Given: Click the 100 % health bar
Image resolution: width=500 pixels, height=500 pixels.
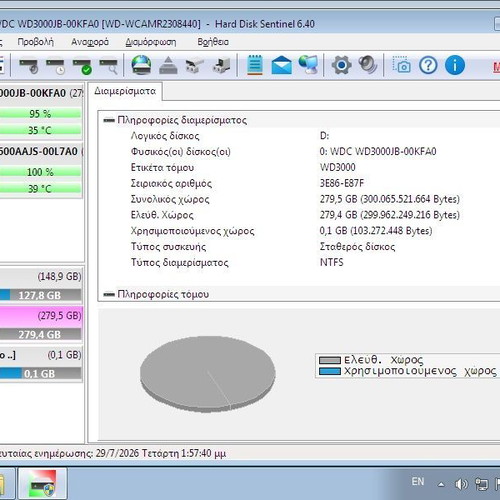Looking at the screenshot, I should [40, 172].
